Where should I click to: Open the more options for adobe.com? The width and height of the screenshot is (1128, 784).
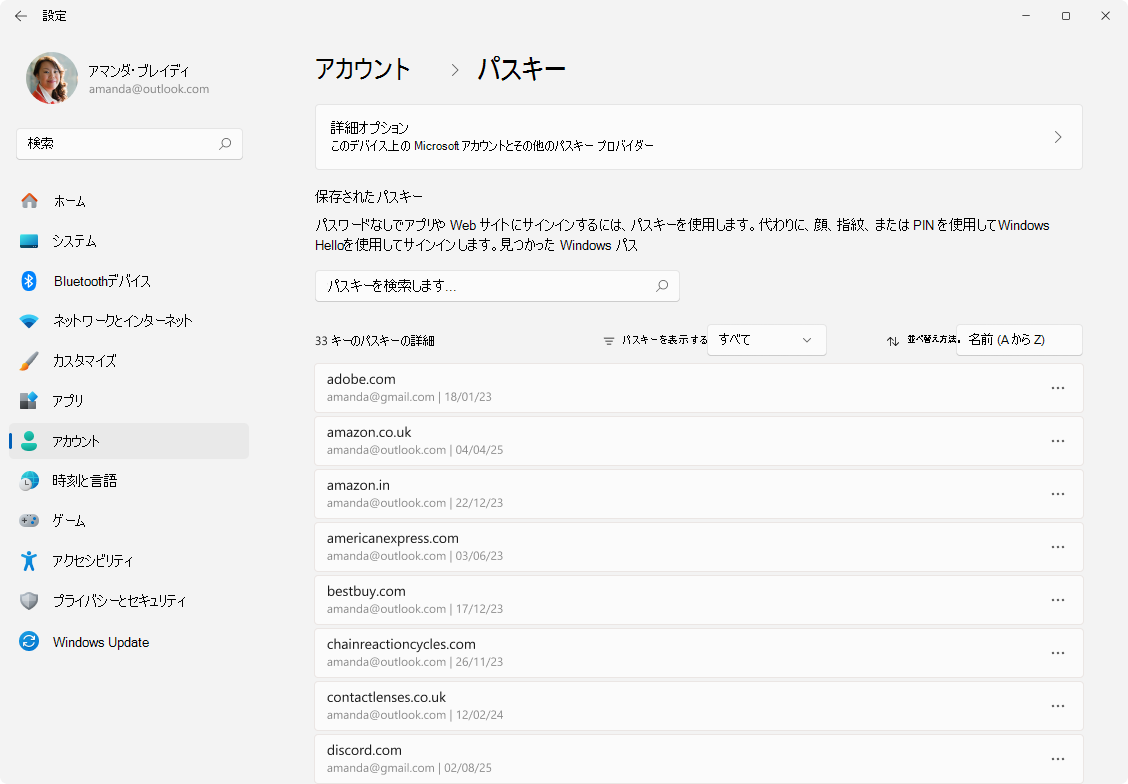tap(1058, 388)
